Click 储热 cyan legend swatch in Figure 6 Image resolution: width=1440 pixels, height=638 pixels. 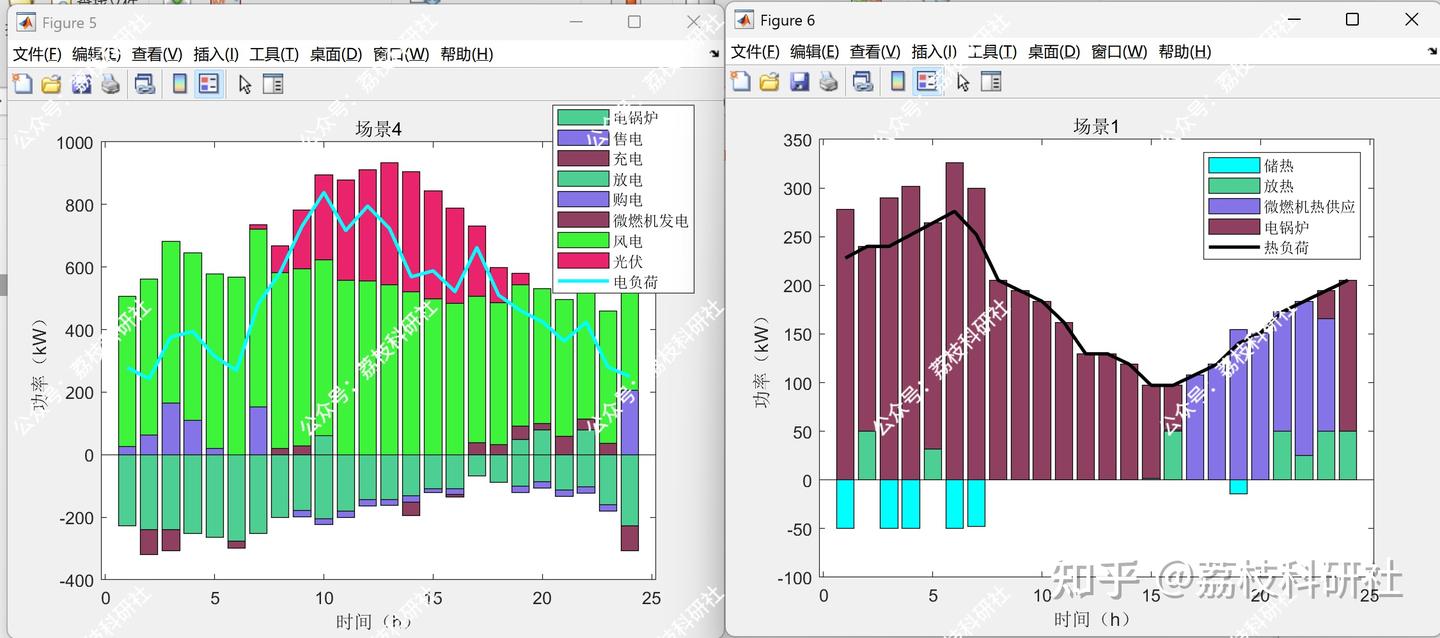tap(1232, 165)
